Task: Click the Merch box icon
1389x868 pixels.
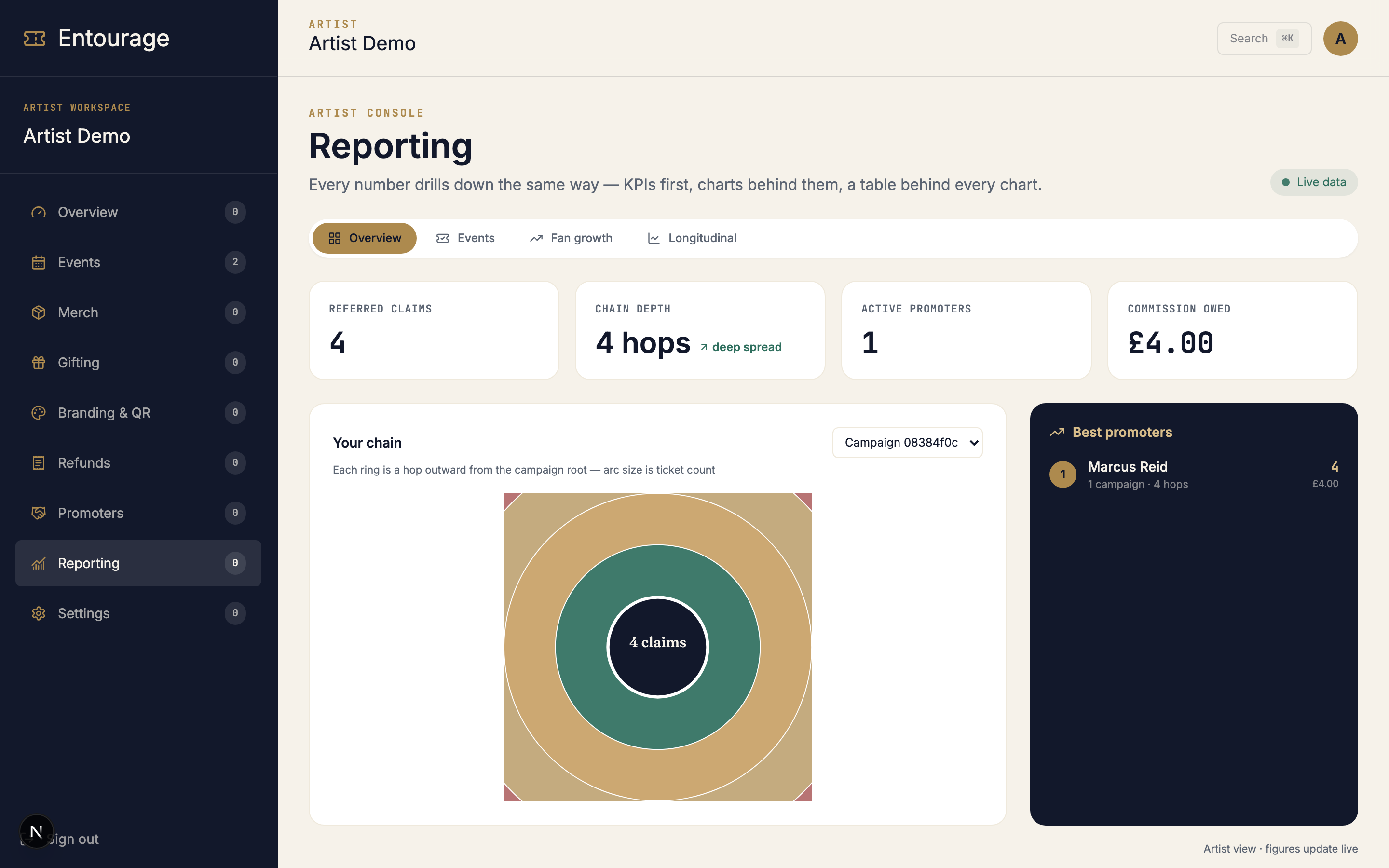Action: pyautogui.click(x=39, y=312)
